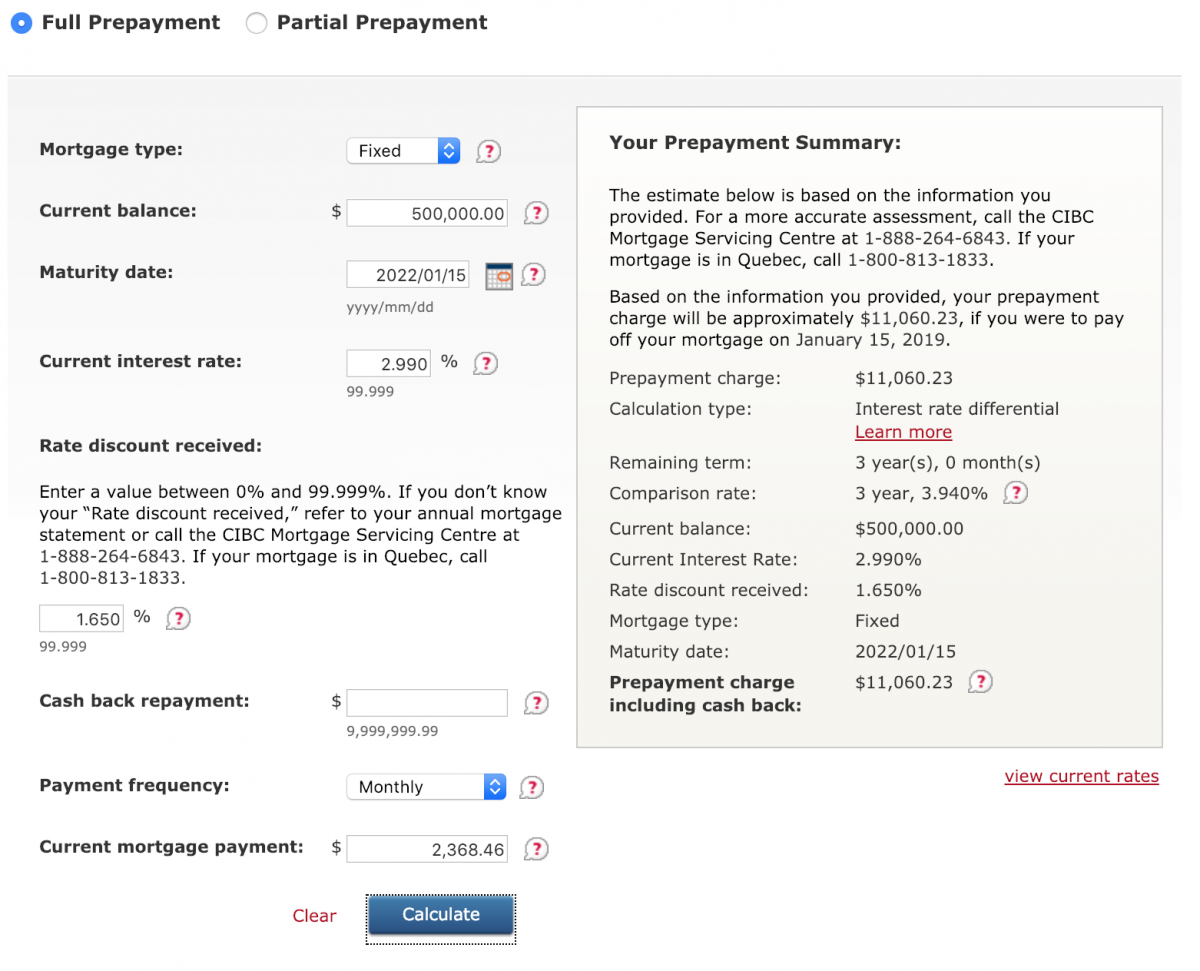Open help for Cash back repayment
Viewport: 1200px width, 971px height.
tap(535, 703)
